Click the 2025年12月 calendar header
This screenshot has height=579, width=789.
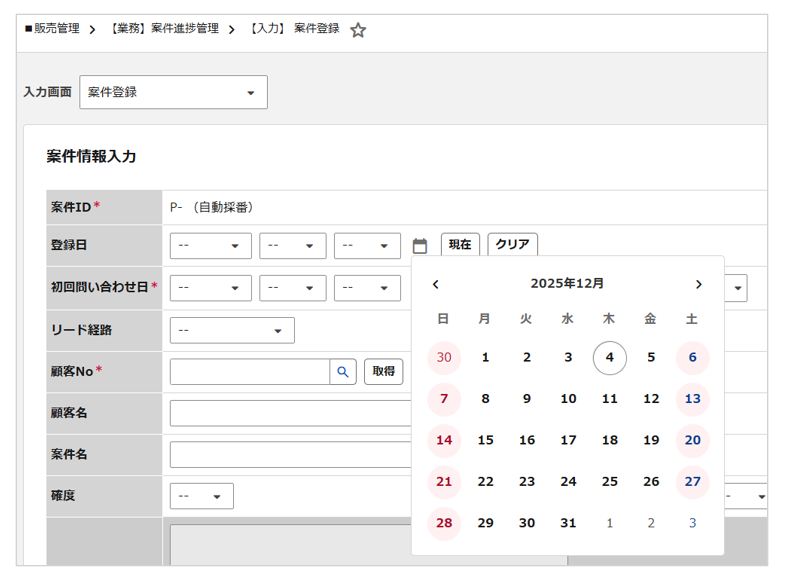[567, 284]
